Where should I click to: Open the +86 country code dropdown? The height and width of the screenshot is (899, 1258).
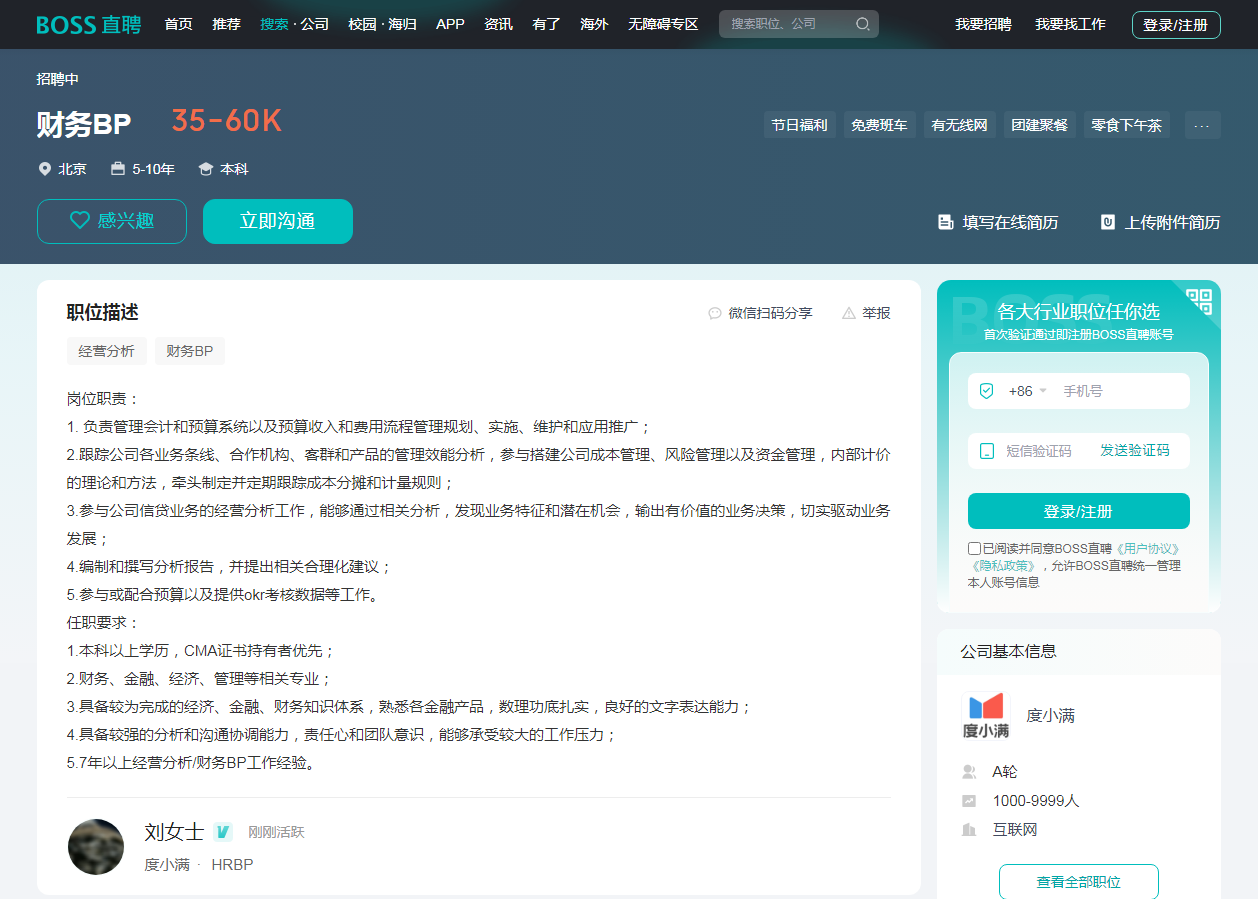1027,391
